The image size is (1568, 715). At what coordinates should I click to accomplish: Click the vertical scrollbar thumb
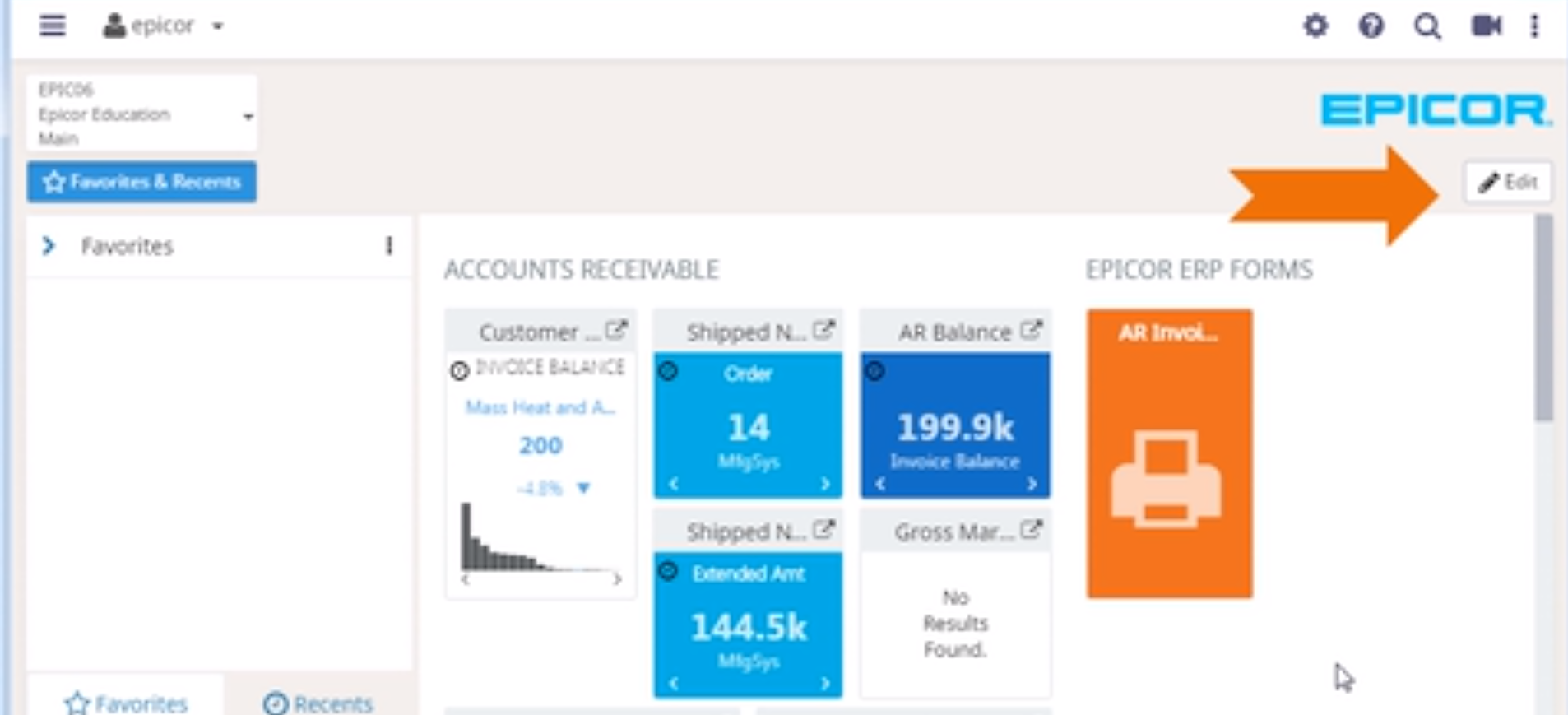tap(1544, 318)
